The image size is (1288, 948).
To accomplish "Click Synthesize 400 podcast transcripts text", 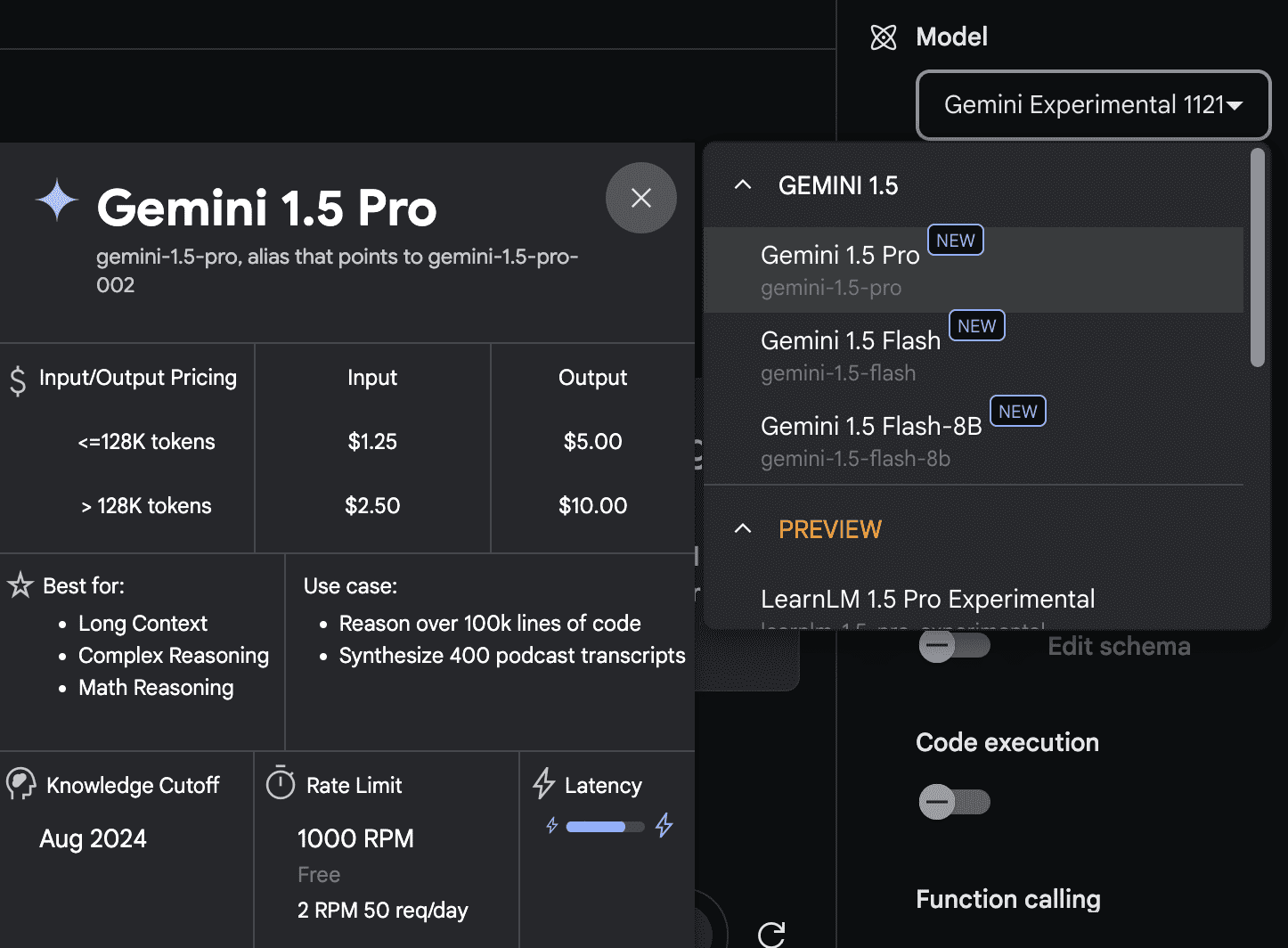I will [x=512, y=656].
